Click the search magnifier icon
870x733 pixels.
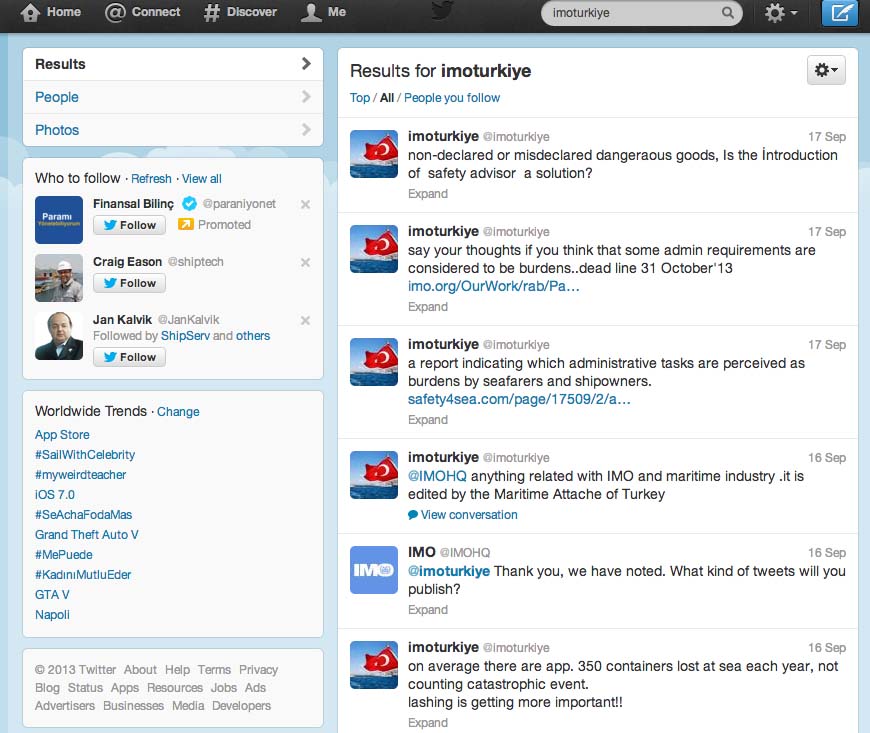click(728, 14)
